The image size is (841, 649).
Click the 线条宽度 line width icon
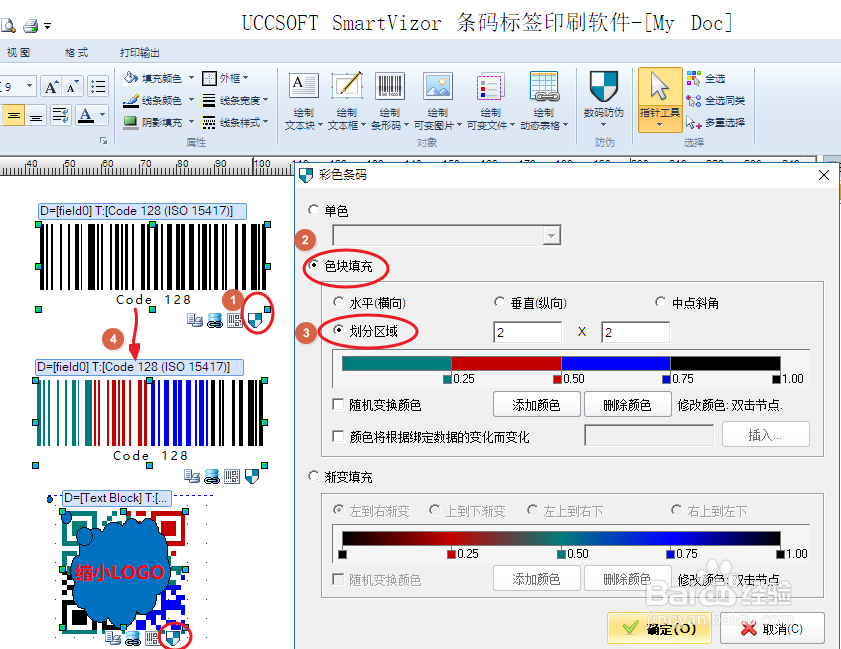click(x=209, y=100)
